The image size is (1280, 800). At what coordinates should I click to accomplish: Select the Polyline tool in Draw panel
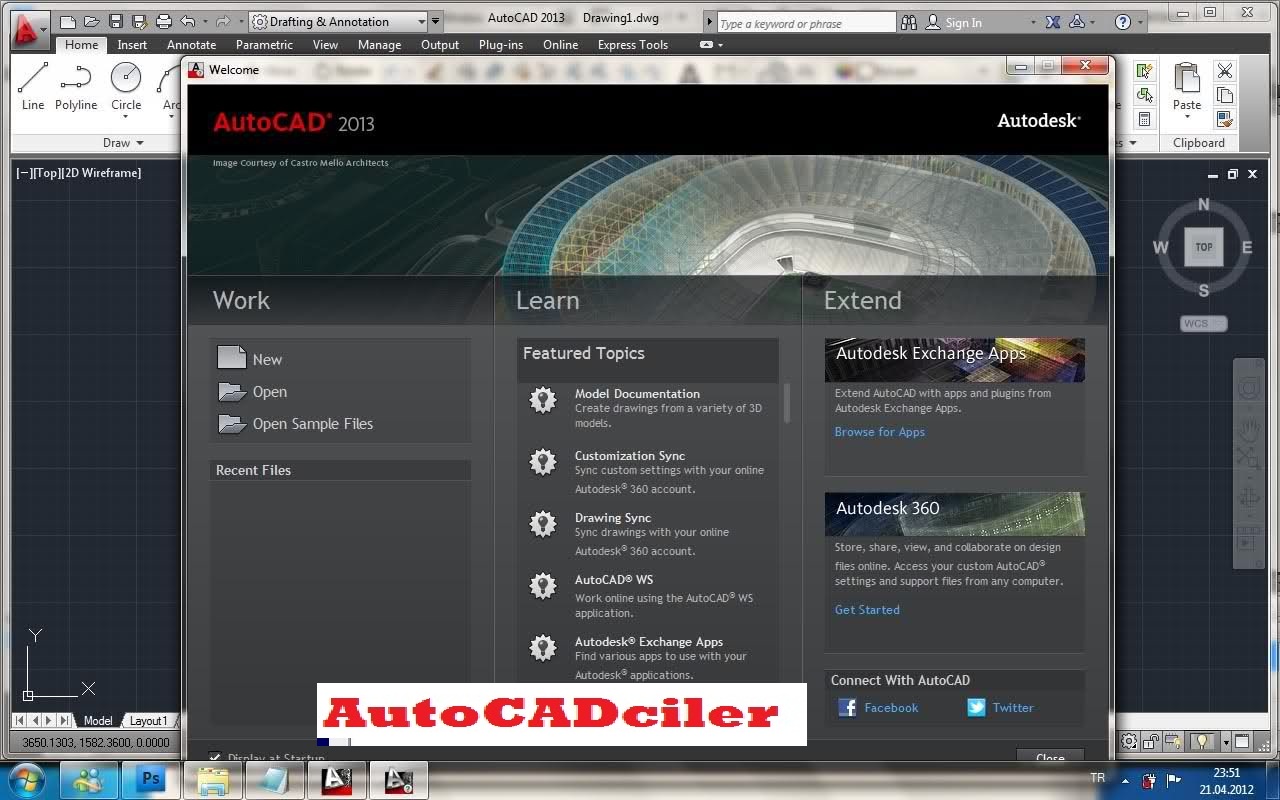click(76, 86)
